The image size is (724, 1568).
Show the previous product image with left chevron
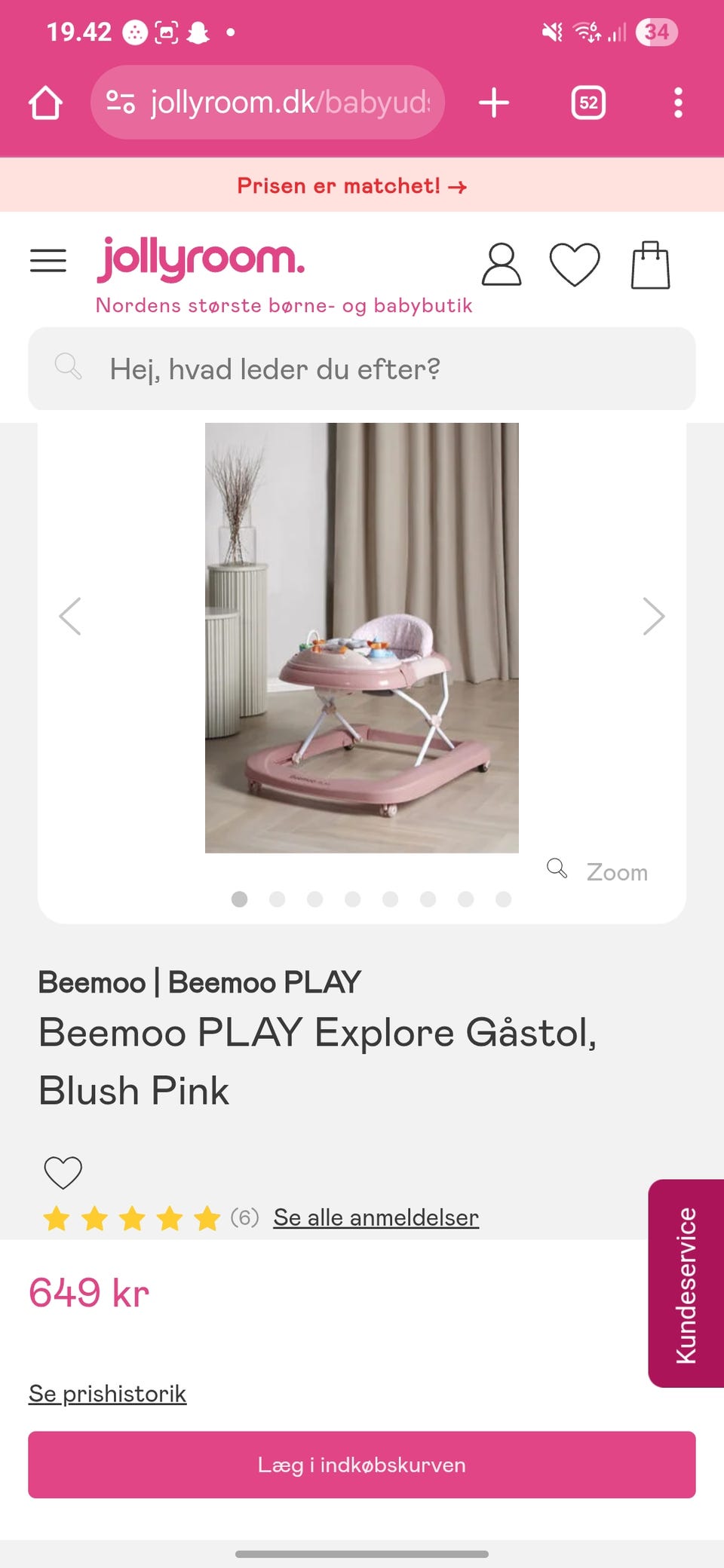70,617
